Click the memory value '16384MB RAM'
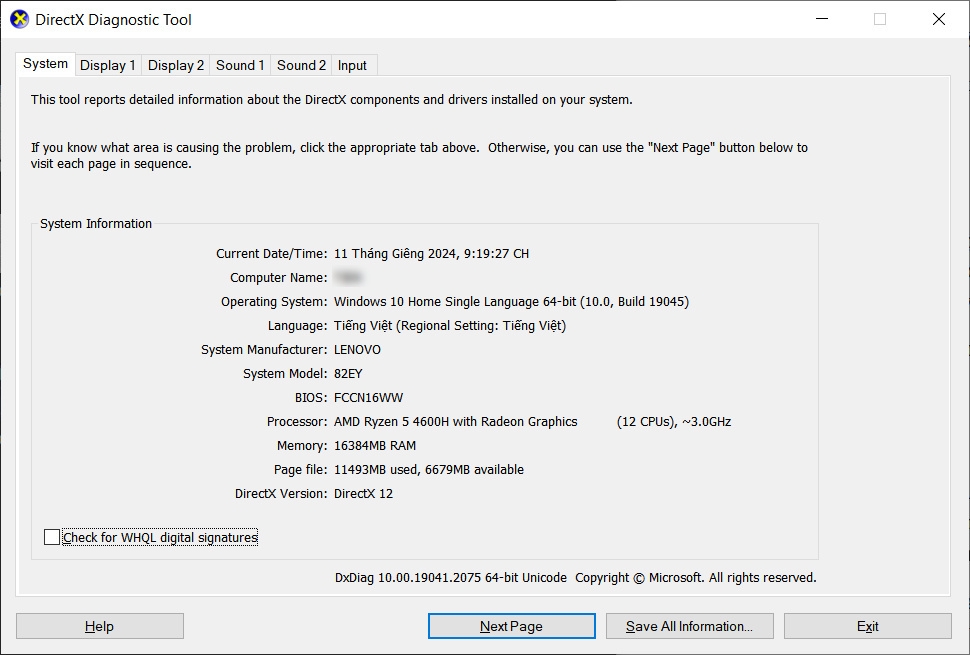 [375, 445]
